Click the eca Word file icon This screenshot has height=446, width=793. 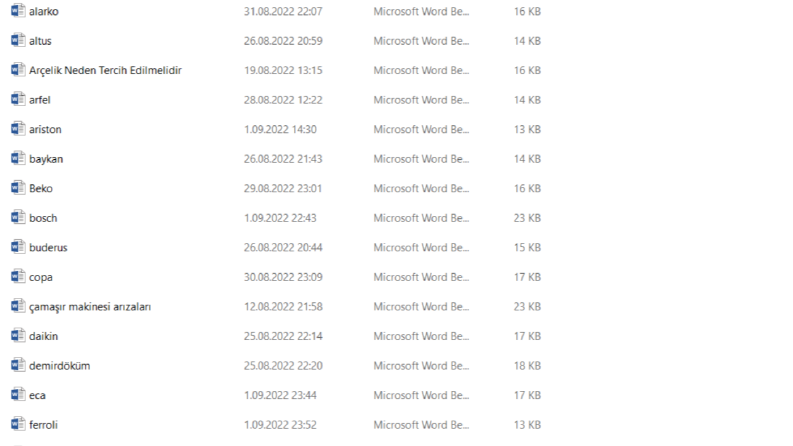tap(18, 394)
